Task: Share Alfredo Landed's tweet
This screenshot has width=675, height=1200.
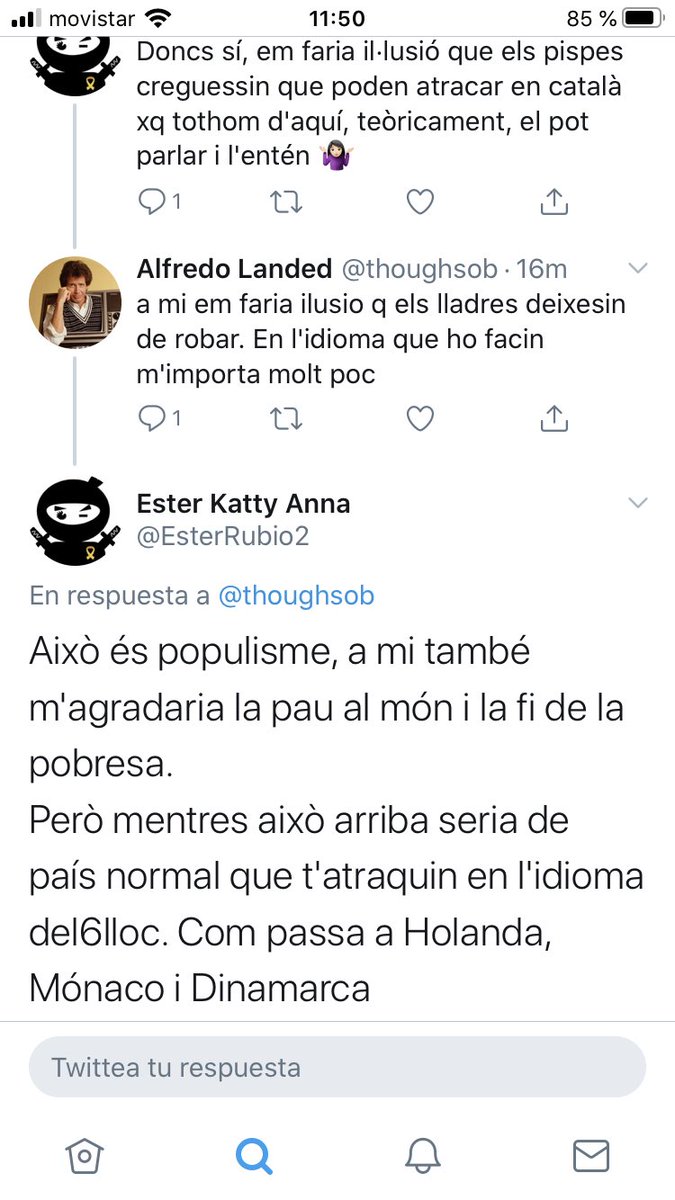Action: (x=553, y=418)
